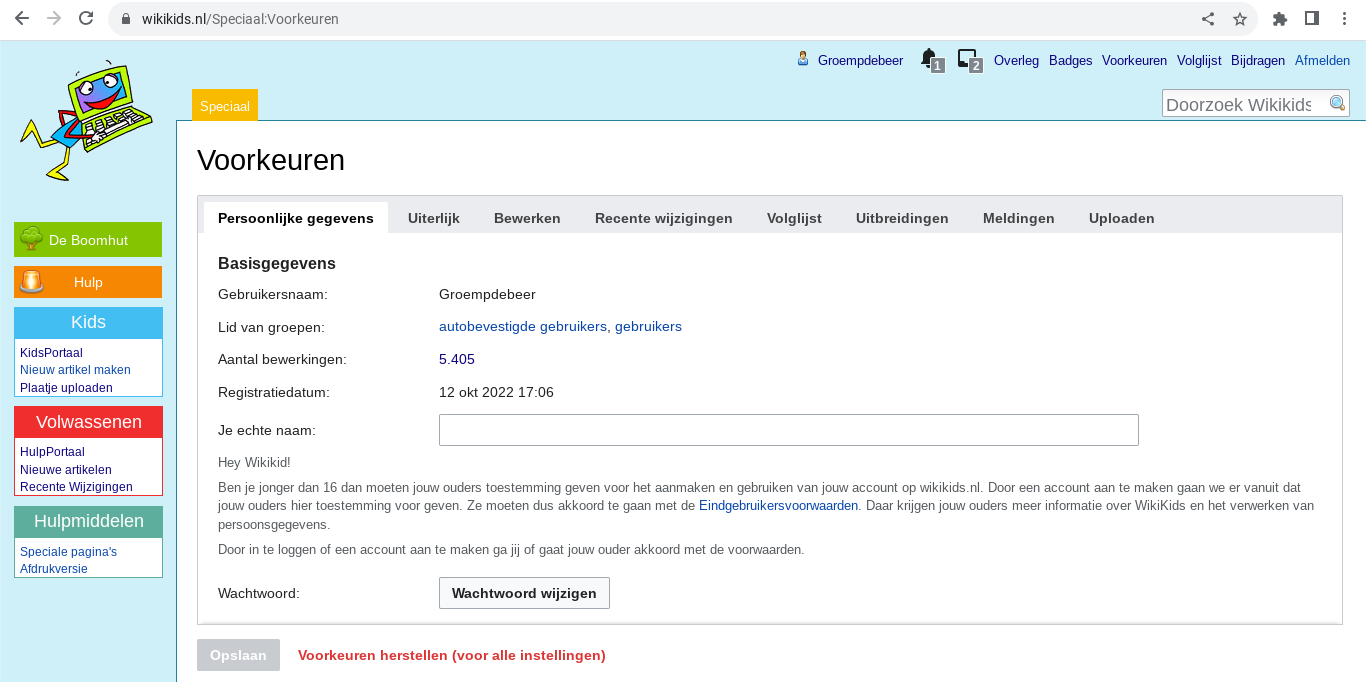Open De Boomhut in the sidebar
Viewport: 1366px width, 682px height.
point(88,239)
